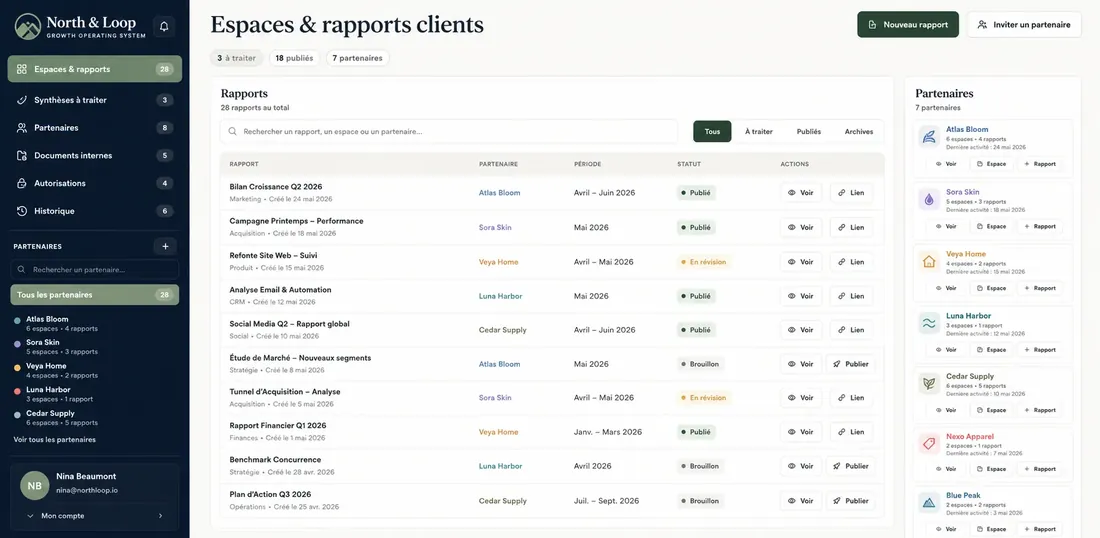The image size is (1100, 538).
Task: Click the Veya Home house icon
Action: pos(930,262)
